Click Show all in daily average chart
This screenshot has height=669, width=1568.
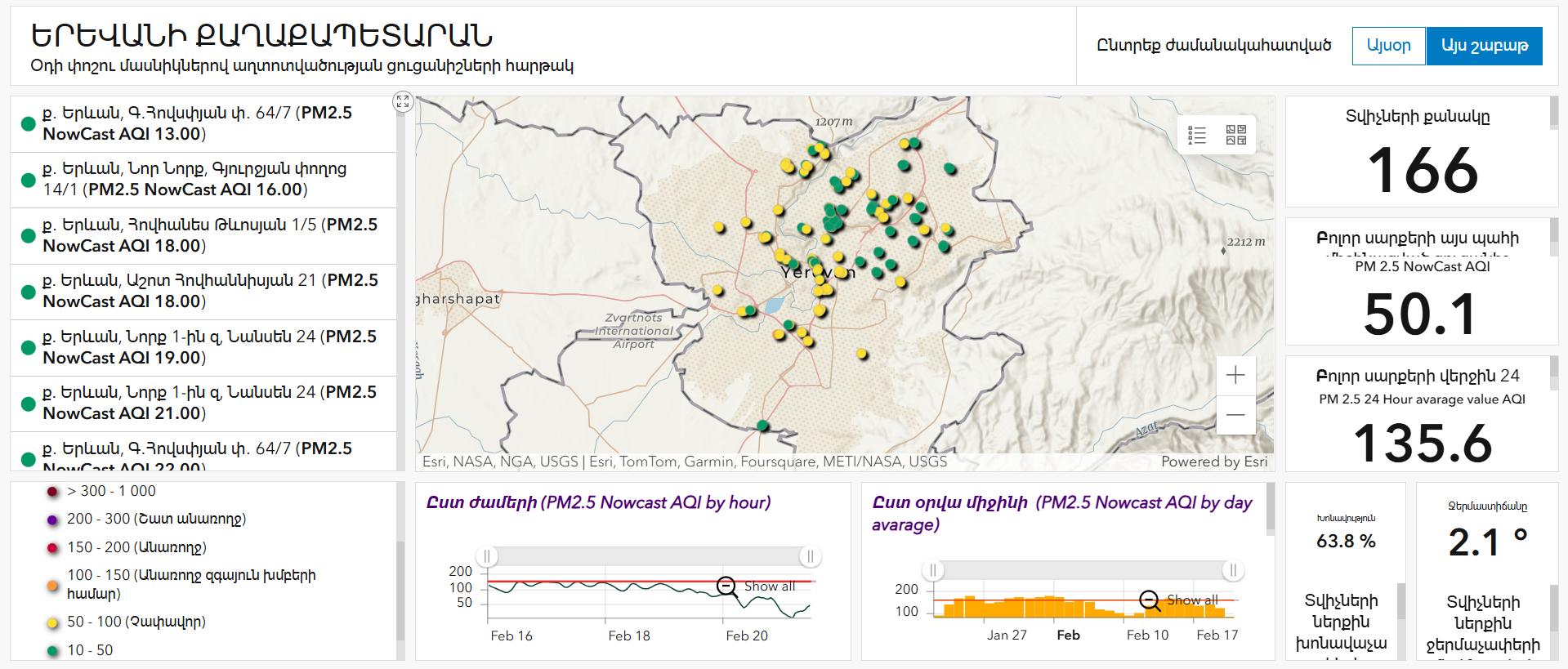[x=1192, y=600]
